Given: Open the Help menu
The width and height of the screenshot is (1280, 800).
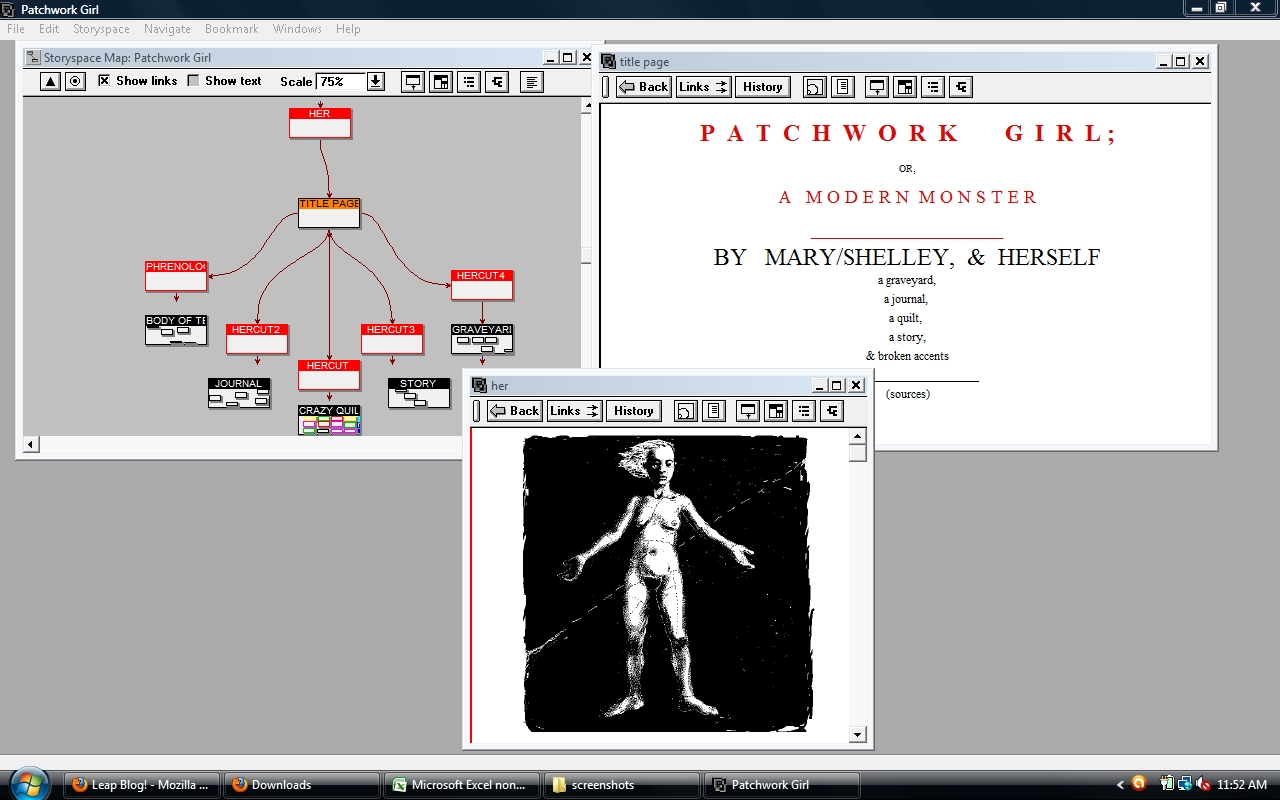Looking at the screenshot, I should click(x=348, y=29).
